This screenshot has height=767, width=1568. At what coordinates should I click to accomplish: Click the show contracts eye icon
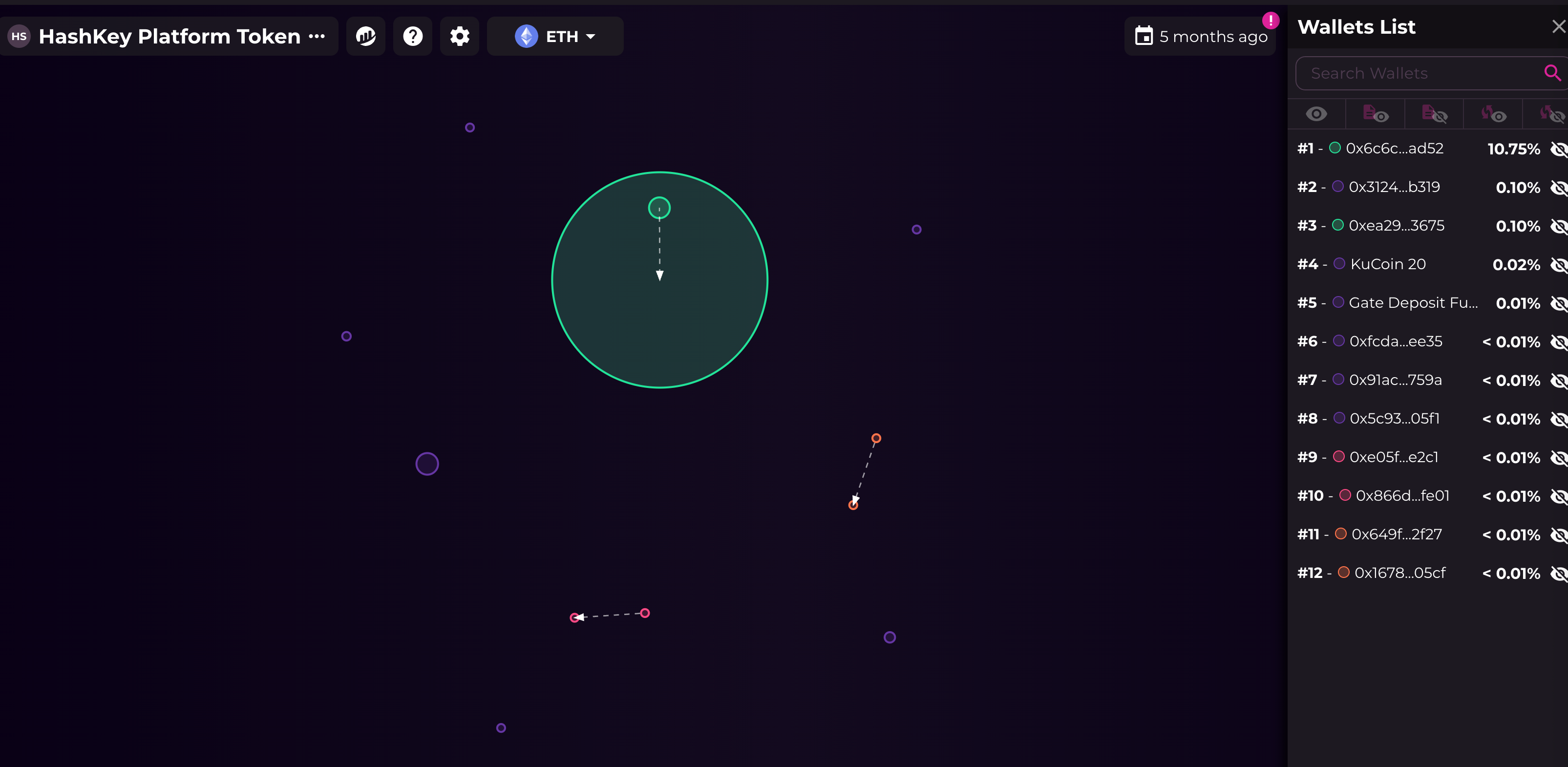tap(1375, 114)
